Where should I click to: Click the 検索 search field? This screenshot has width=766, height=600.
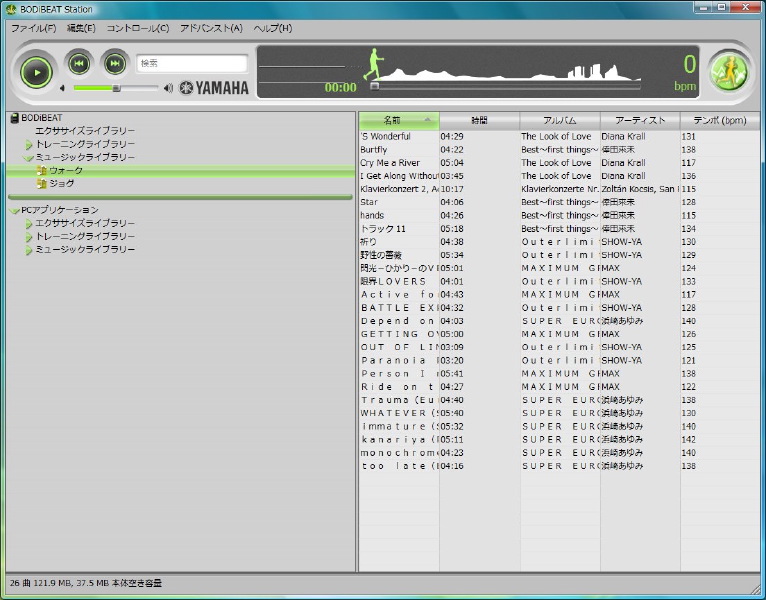190,63
